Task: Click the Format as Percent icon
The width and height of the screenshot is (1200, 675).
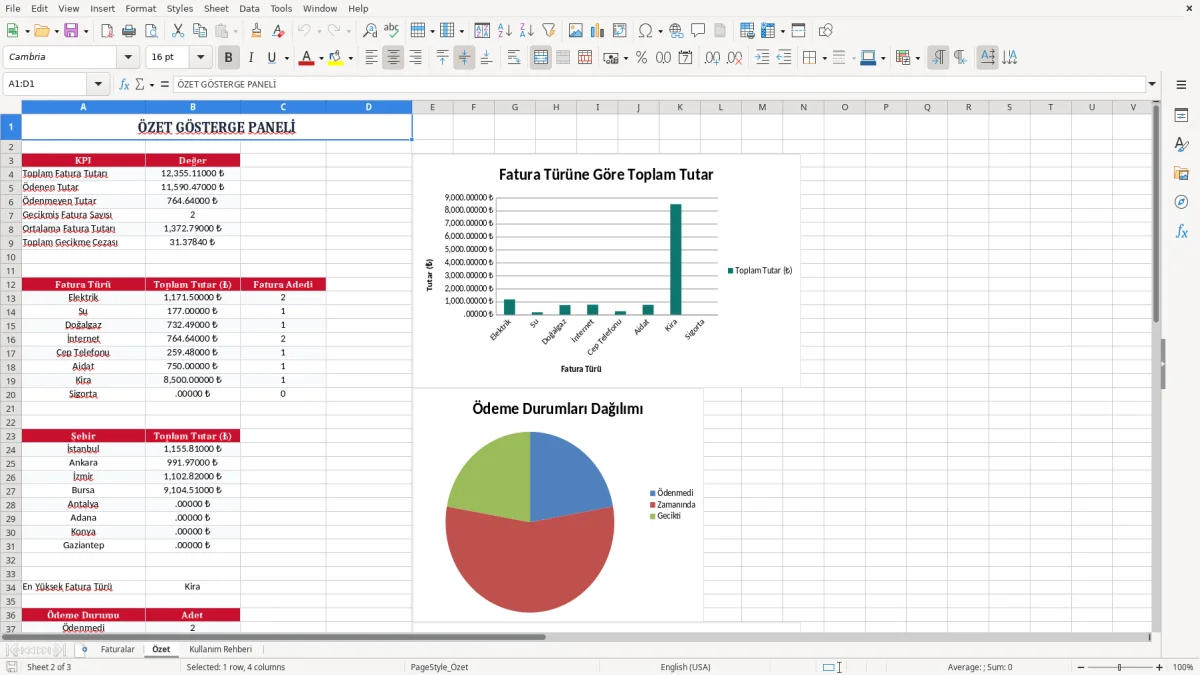Action: (641, 58)
